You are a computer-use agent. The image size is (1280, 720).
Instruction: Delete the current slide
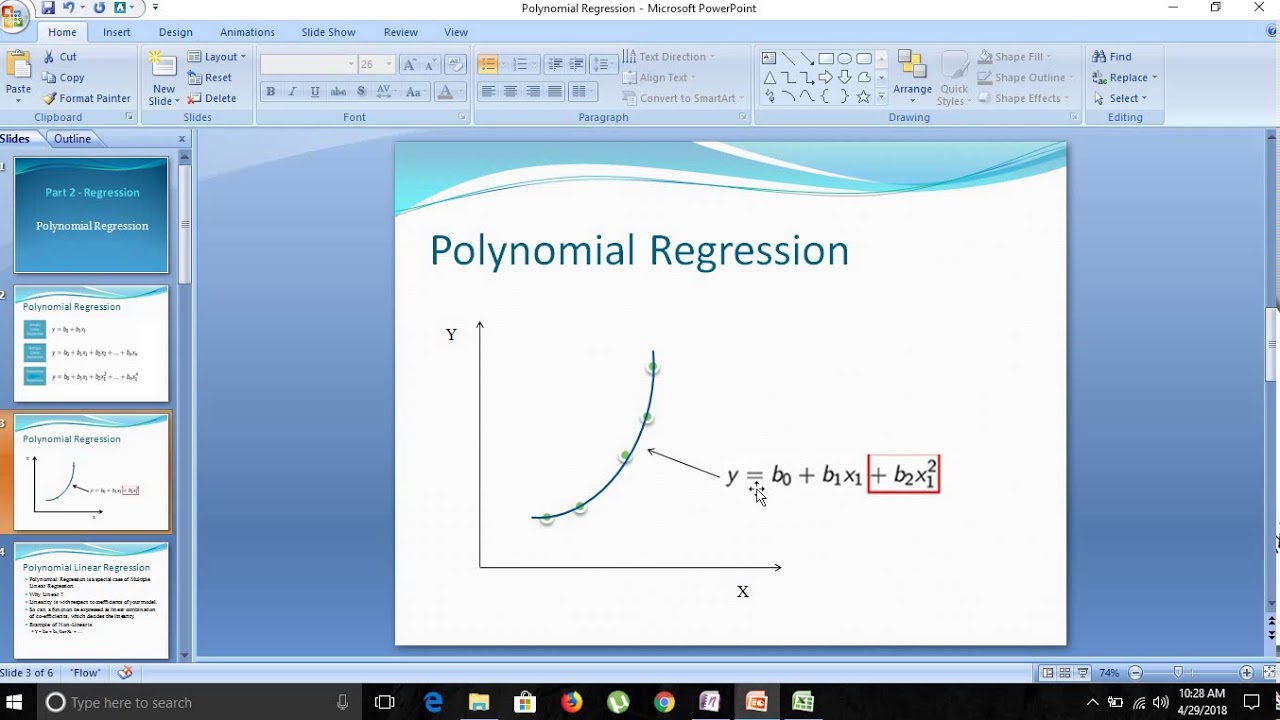click(x=212, y=98)
